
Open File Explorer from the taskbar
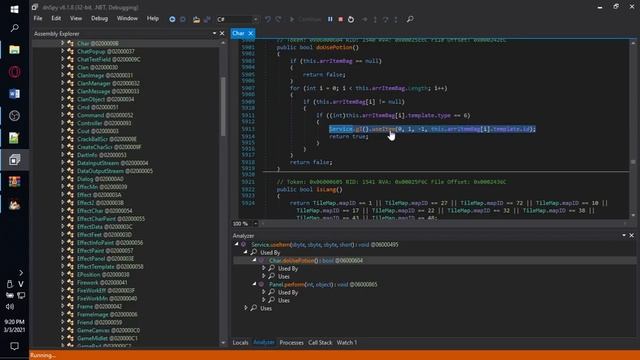click(x=14, y=50)
